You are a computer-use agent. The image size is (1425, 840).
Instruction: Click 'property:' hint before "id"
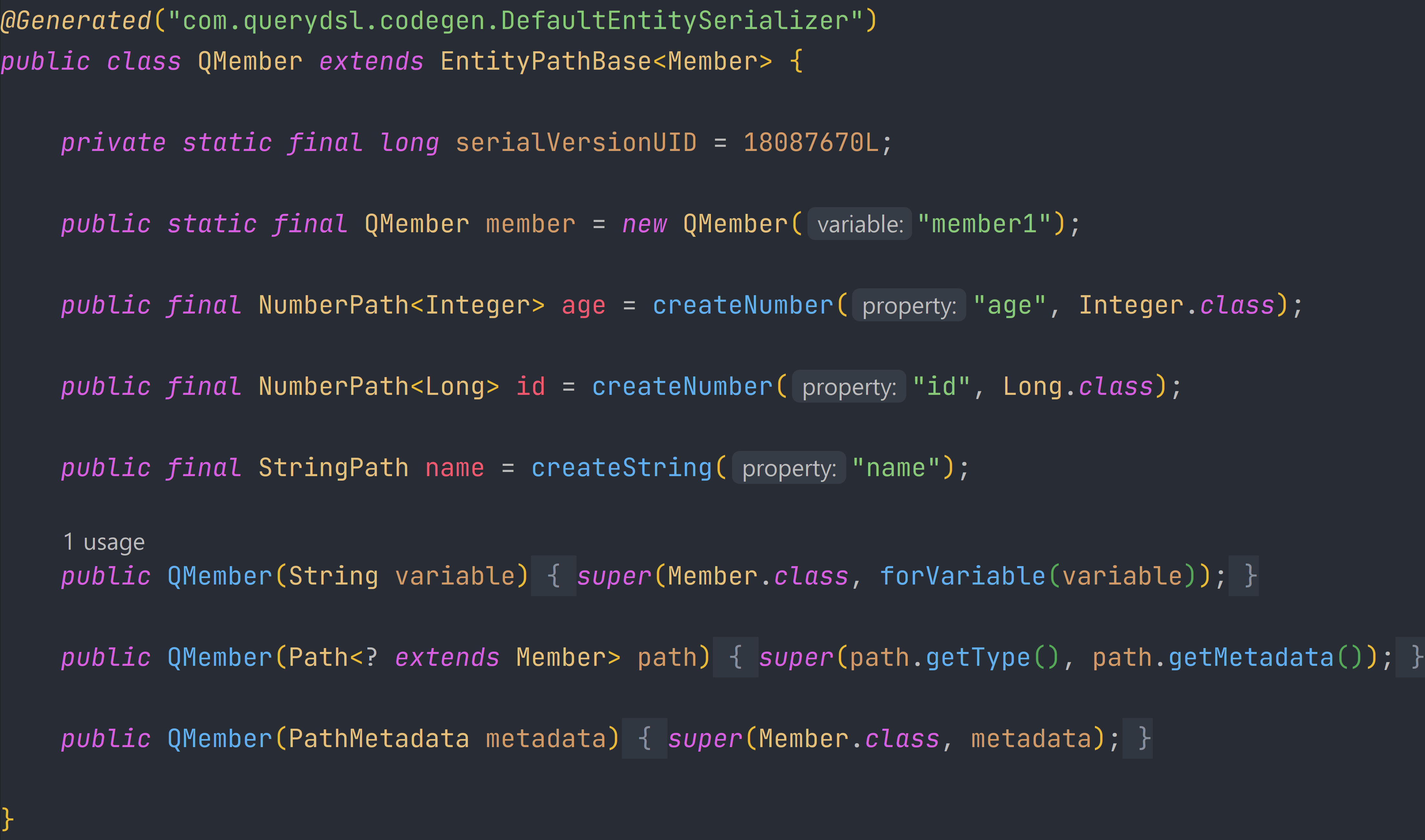click(849, 387)
